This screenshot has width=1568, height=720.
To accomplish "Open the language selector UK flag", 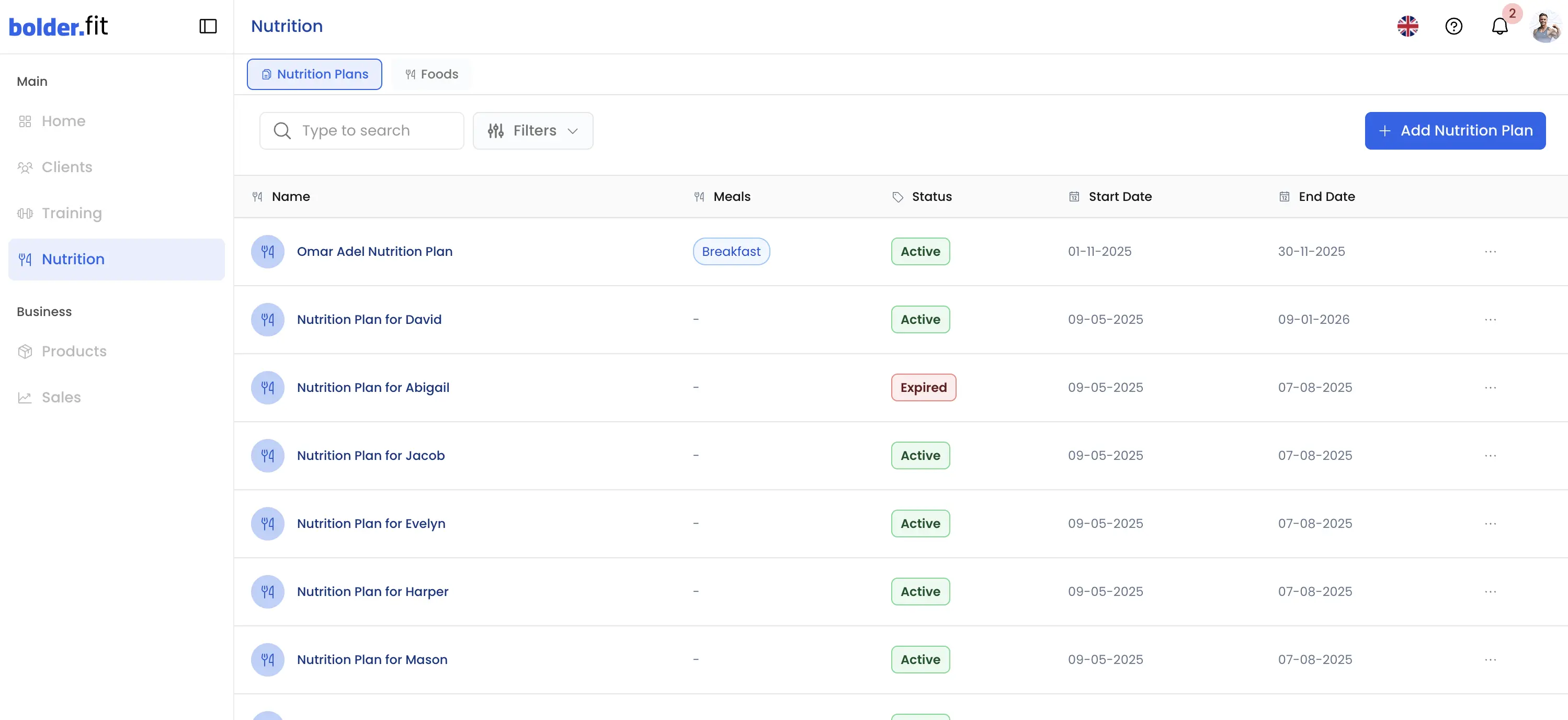I will (x=1408, y=26).
